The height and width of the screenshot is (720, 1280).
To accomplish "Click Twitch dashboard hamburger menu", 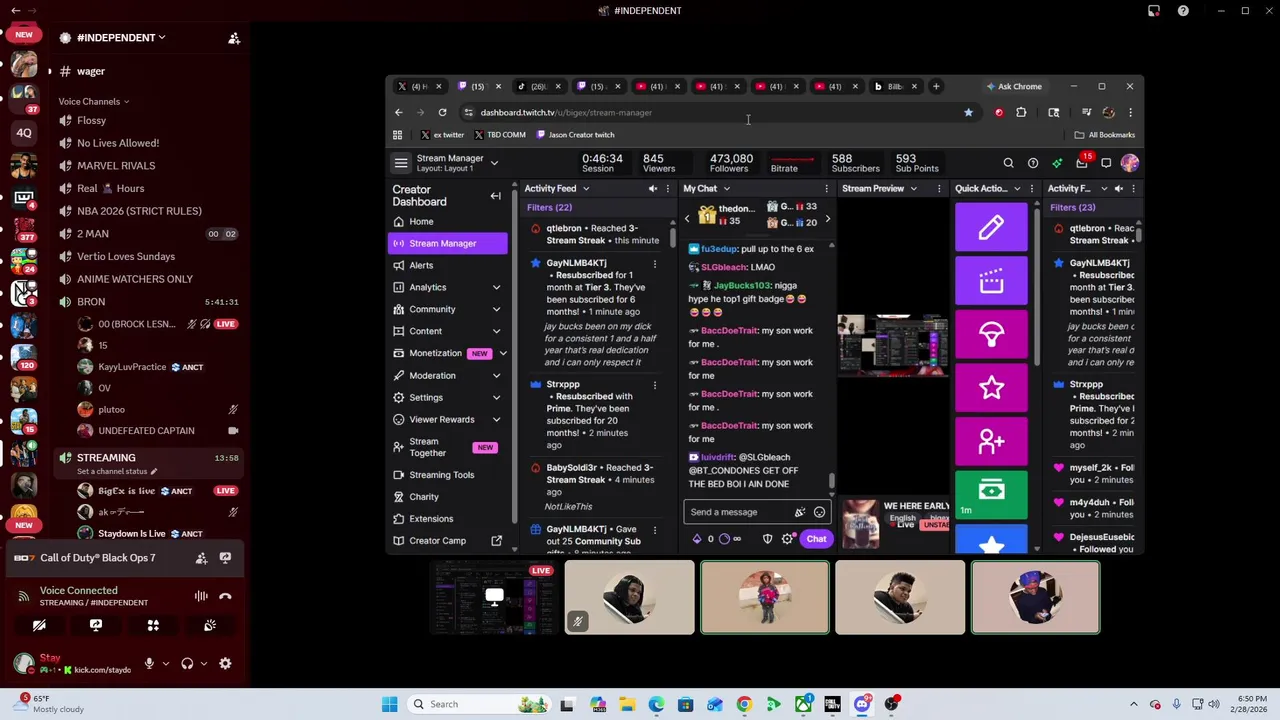I will (x=401, y=163).
